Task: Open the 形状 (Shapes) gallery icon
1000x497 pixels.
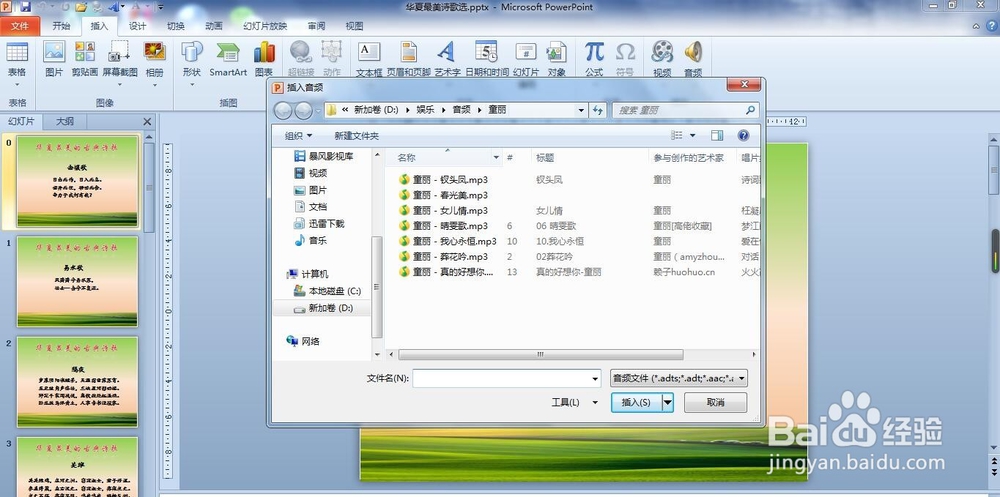Action: [x=191, y=52]
